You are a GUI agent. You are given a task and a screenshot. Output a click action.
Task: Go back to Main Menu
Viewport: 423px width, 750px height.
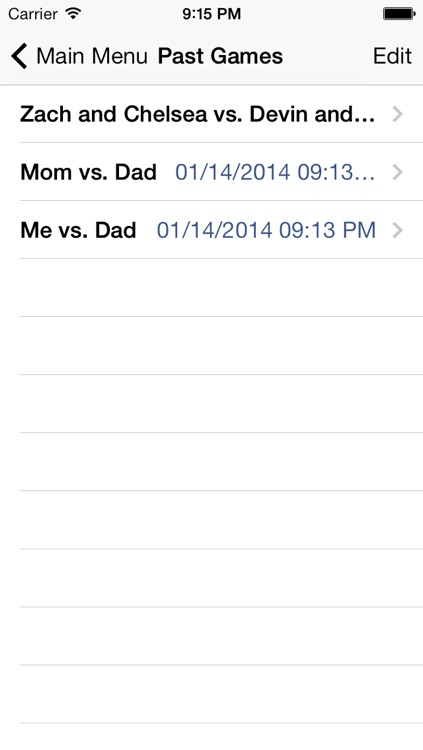pyautogui.click(x=79, y=56)
